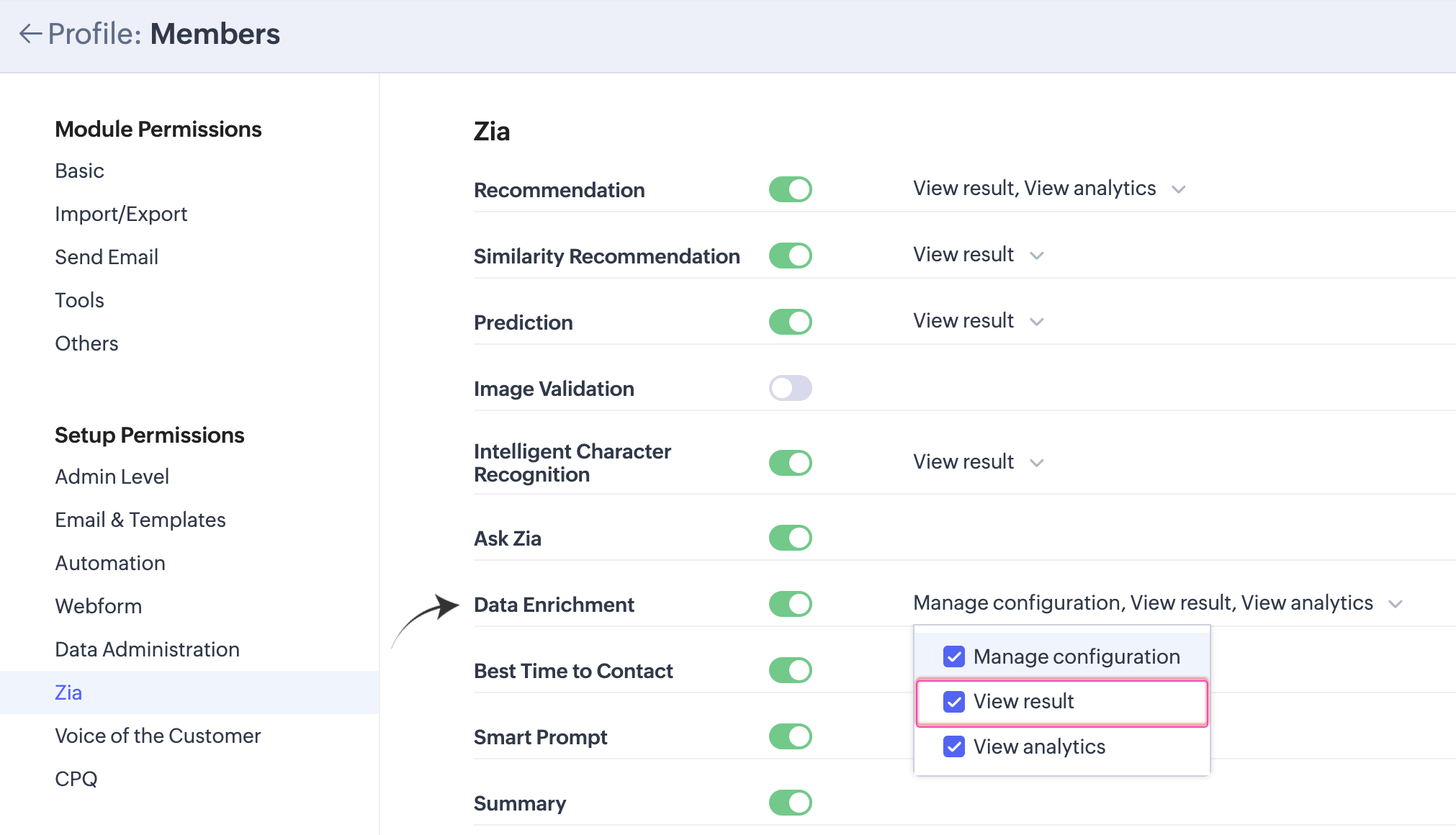Screen dimensions: 1456x835
Task: Select Voice of the Customer in sidebar
Action: pyautogui.click(x=158, y=736)
